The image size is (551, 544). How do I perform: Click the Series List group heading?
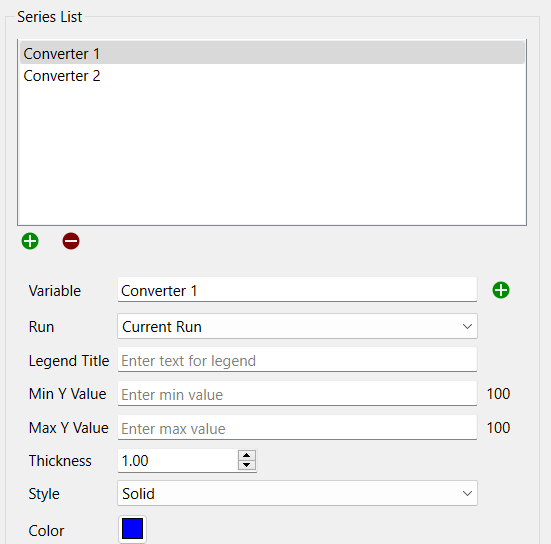(x=50, y=17)
